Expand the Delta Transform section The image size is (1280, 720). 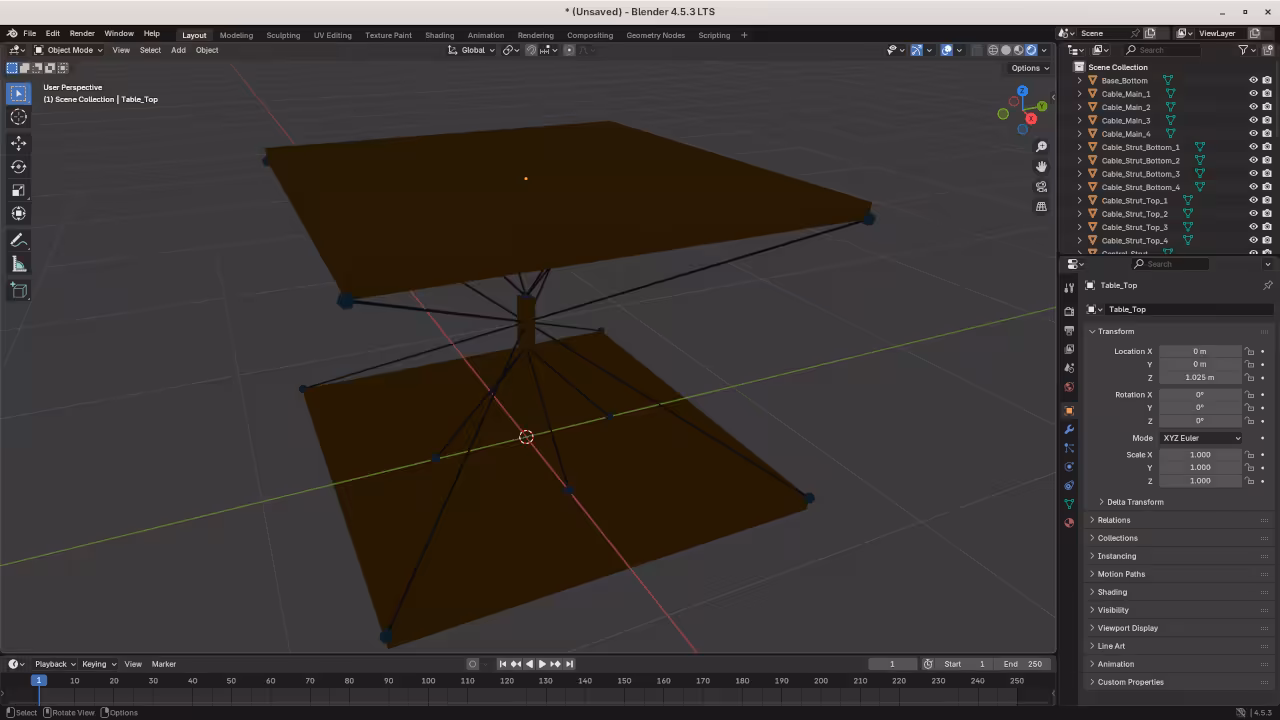pyautogui.click(x=1135, y=502)
